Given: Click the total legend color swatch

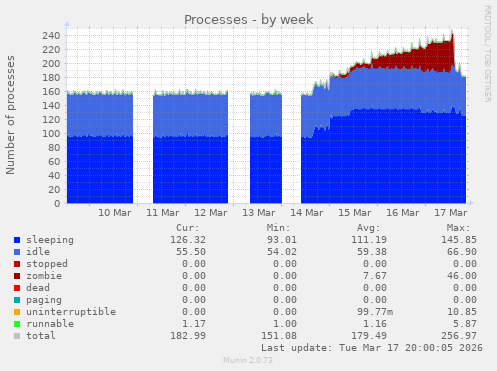Looking at the screenshot, I should [x=17, y=336].
